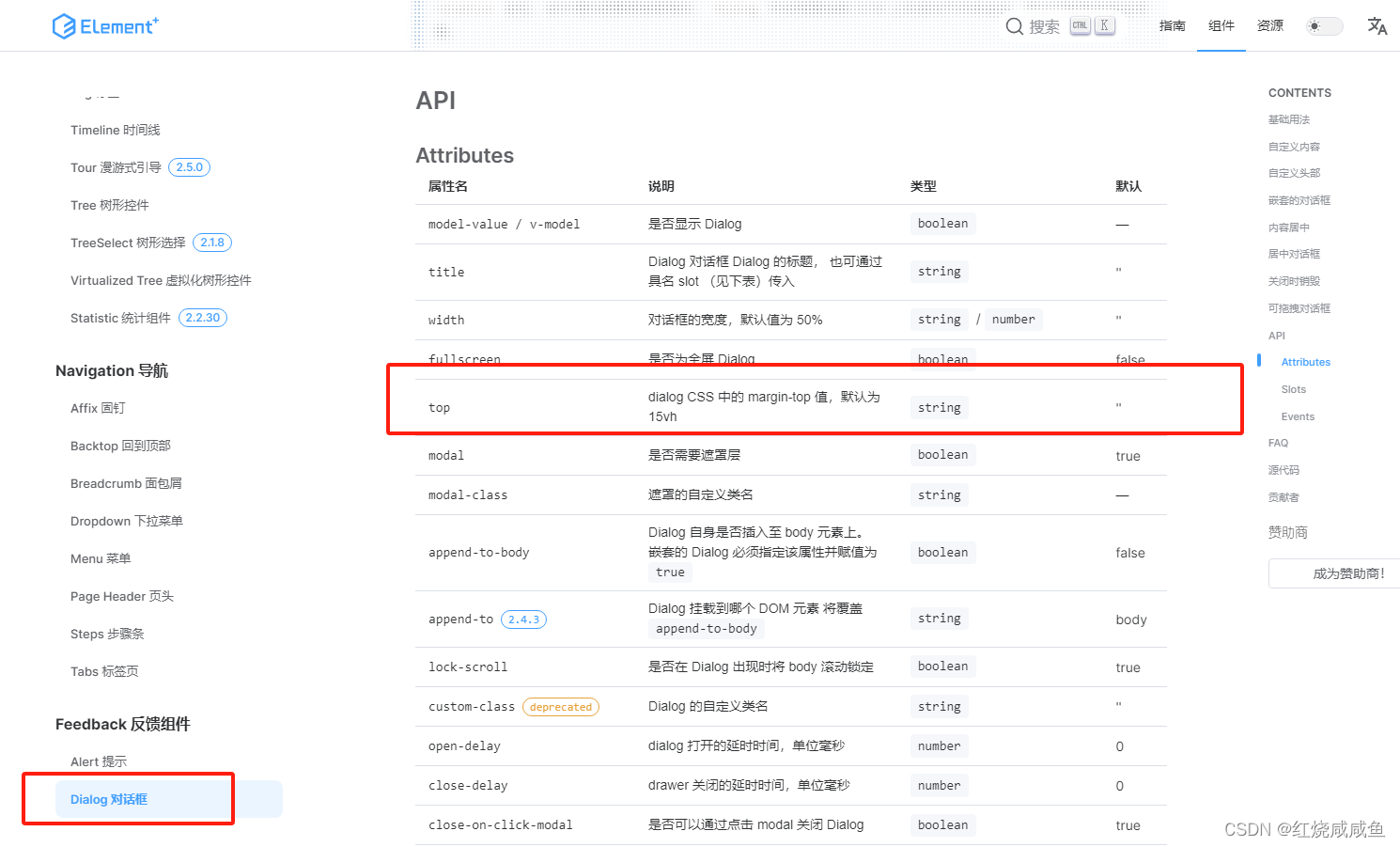
Task: Open the 资源 nav menu
Action: click(x=1270, y=26)
